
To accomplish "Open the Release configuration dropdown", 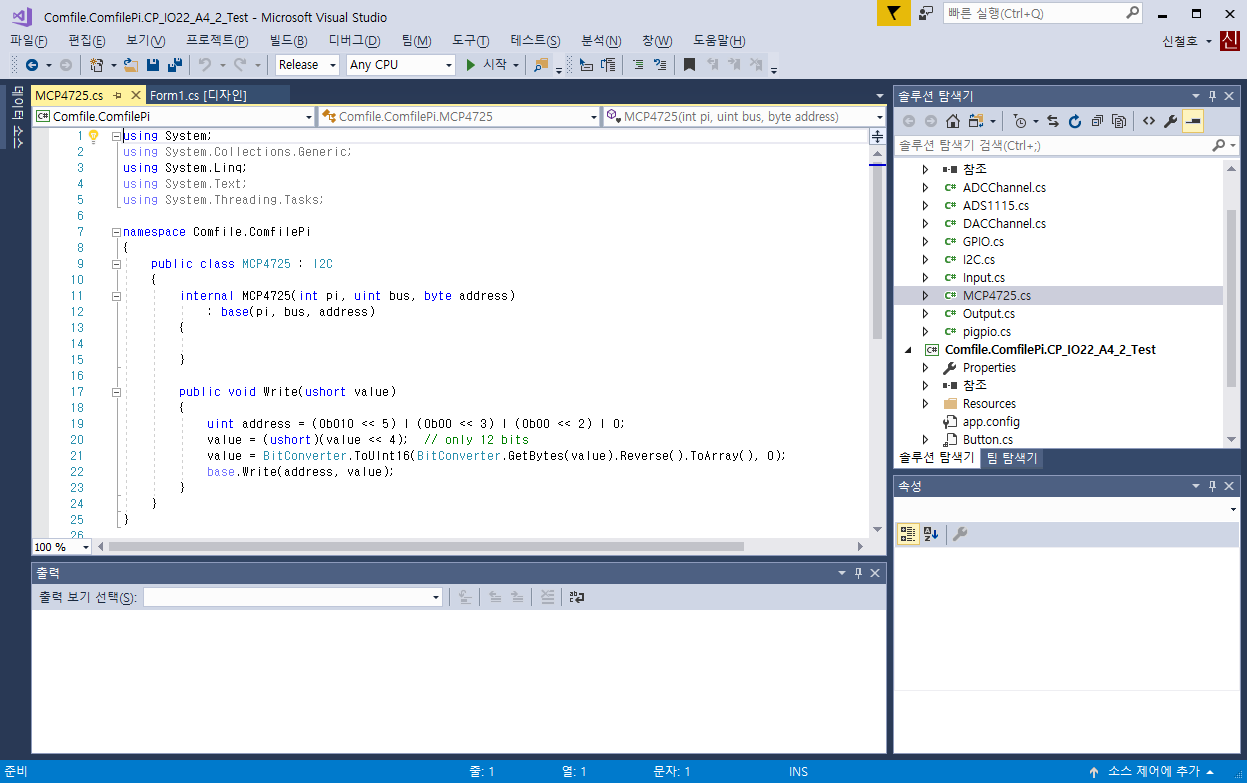I will click(x=308, y=65).
